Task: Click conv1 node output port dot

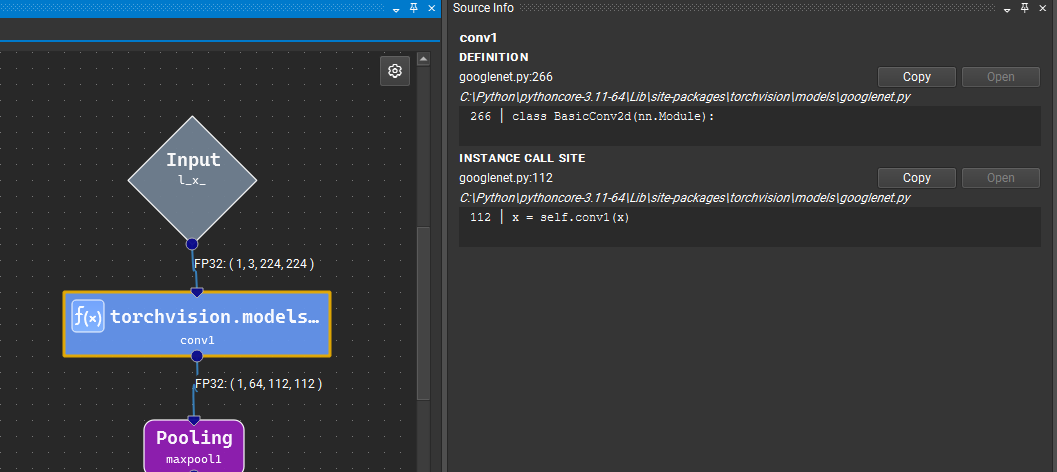Action: [197, 356]
